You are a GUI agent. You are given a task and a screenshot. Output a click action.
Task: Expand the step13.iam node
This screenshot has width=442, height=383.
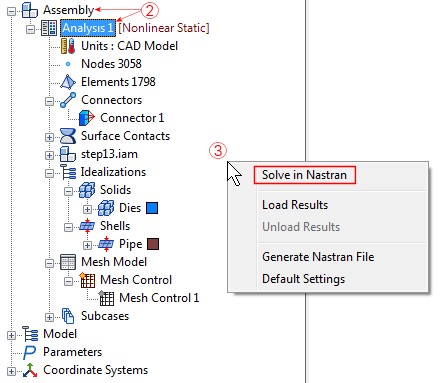49,155
